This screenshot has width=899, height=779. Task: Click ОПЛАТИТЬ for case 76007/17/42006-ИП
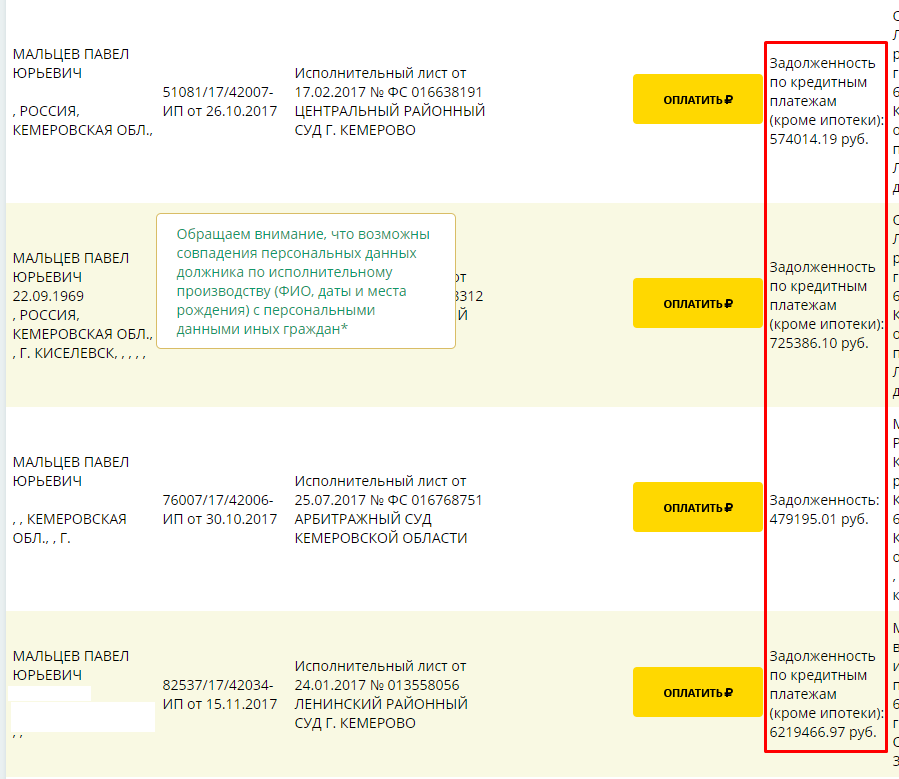(697, 507)
